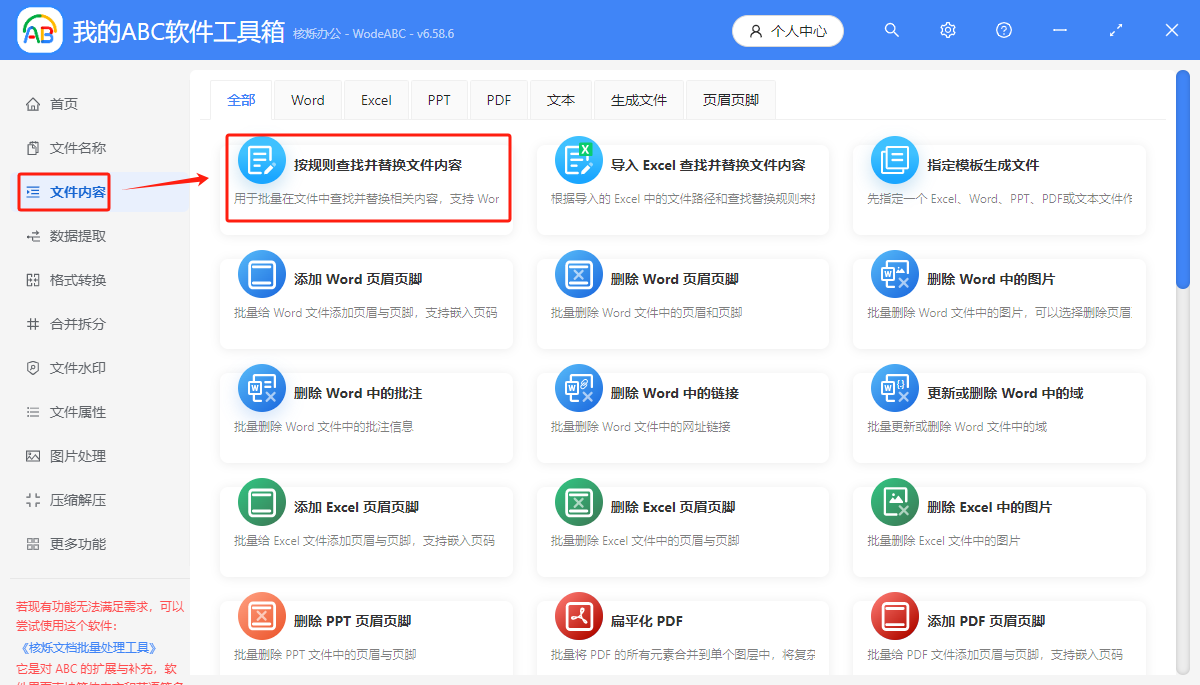Open the 按规则查找并替换文件内容 tool icon
The height and width of the screenshot is (685, 1200).
(261, 160)
